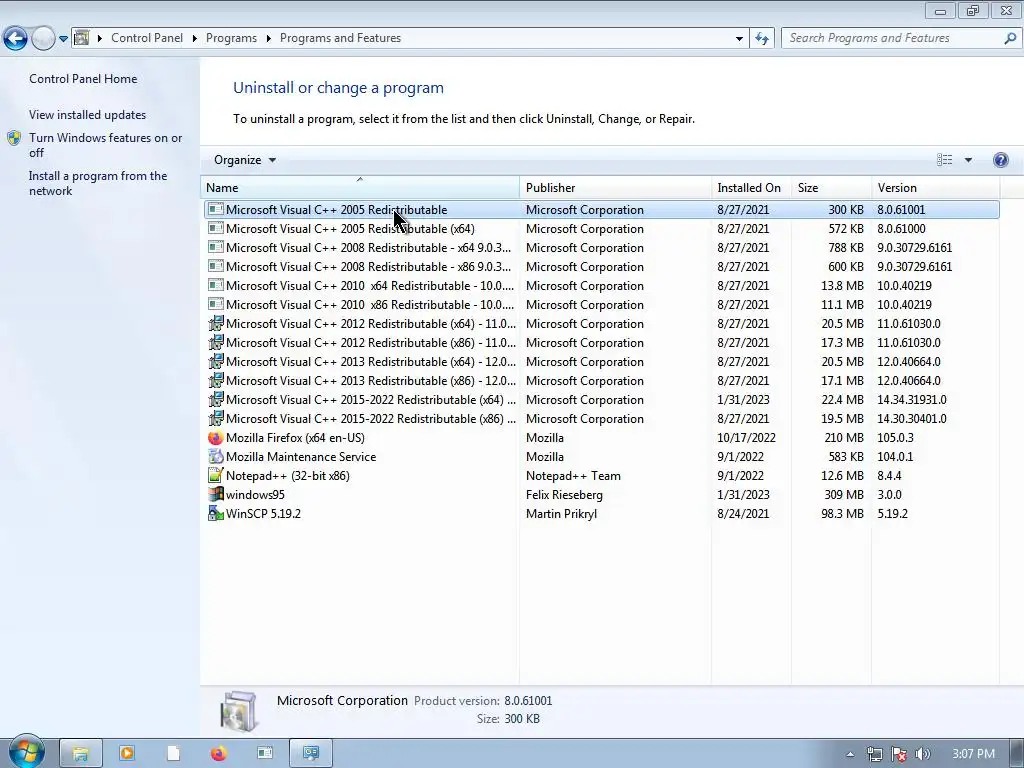Select windows95 program name
1024x768 pixels.
pyautogui.click(x=255, y=495)
